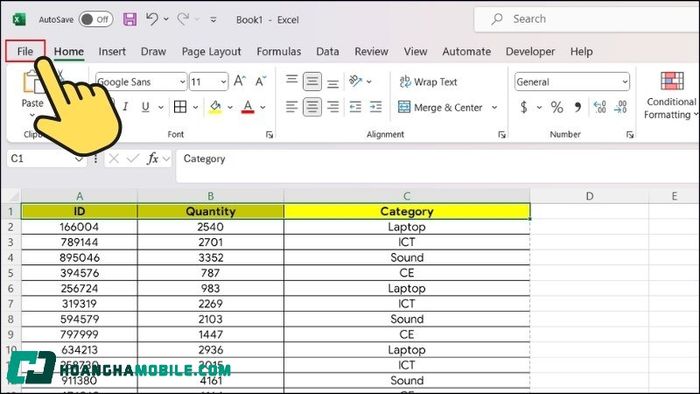Viewport: 700px width, 394px height.
Task: Open the Page Layout tab
Action: 211,52
